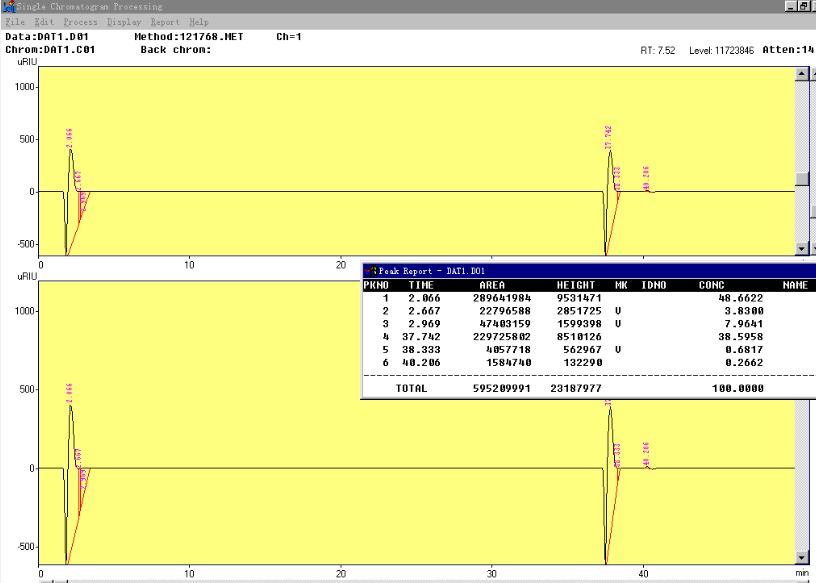This screenshot has height=583, width=816.
Task: Click the PKNO column header
Action: (376, 285)
